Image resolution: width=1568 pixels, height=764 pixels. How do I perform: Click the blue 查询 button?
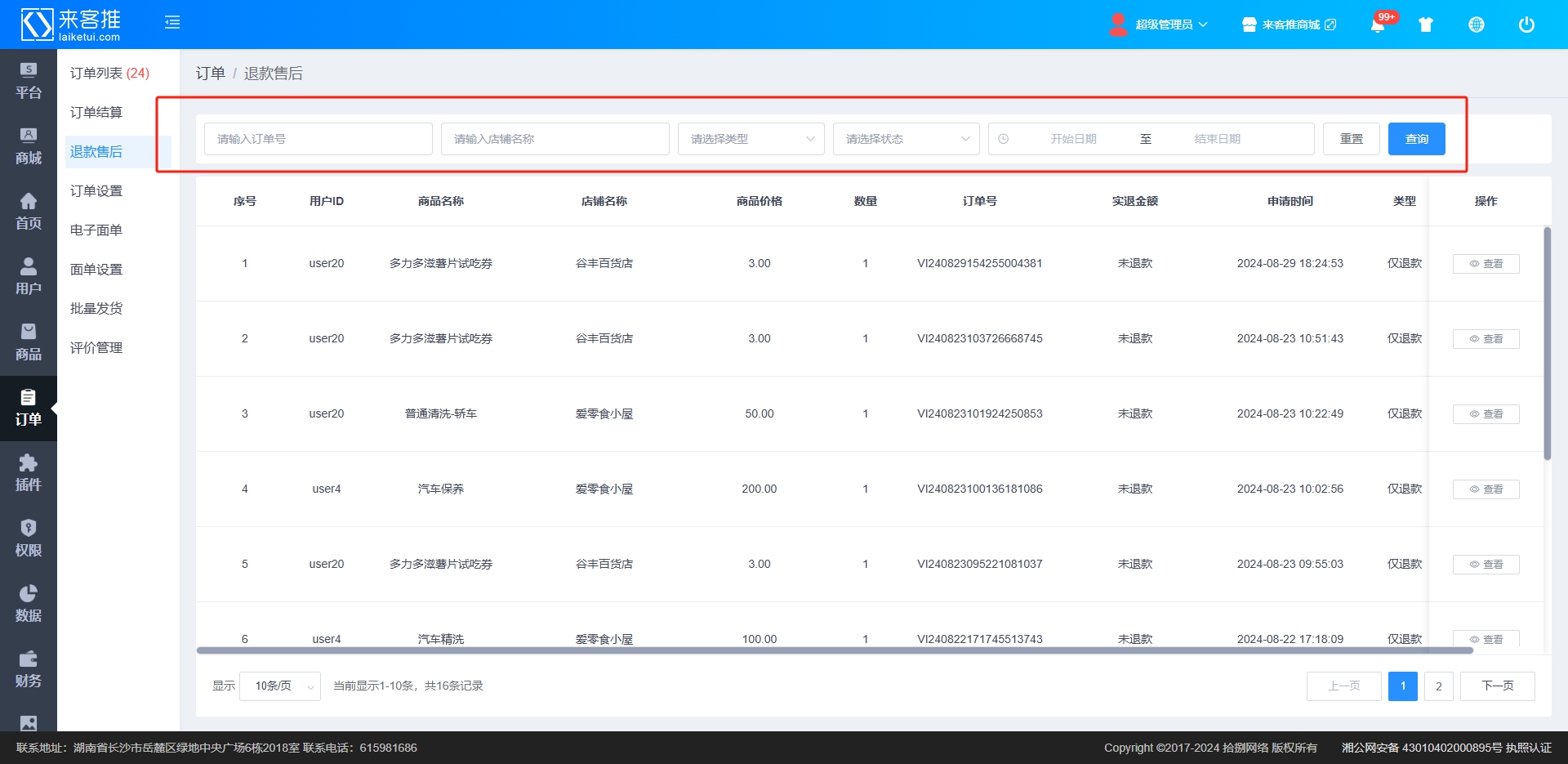pyautogui.click(x=1416, y=139)
